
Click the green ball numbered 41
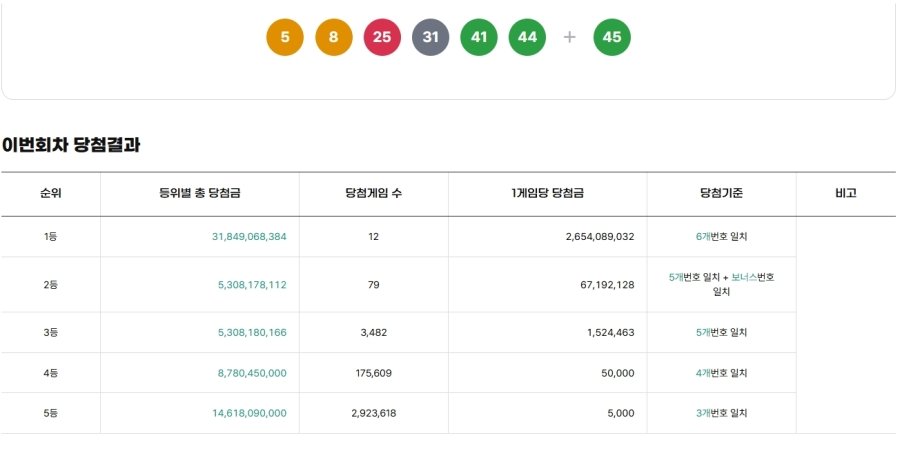pyautogui.click(x=479, y=38)
